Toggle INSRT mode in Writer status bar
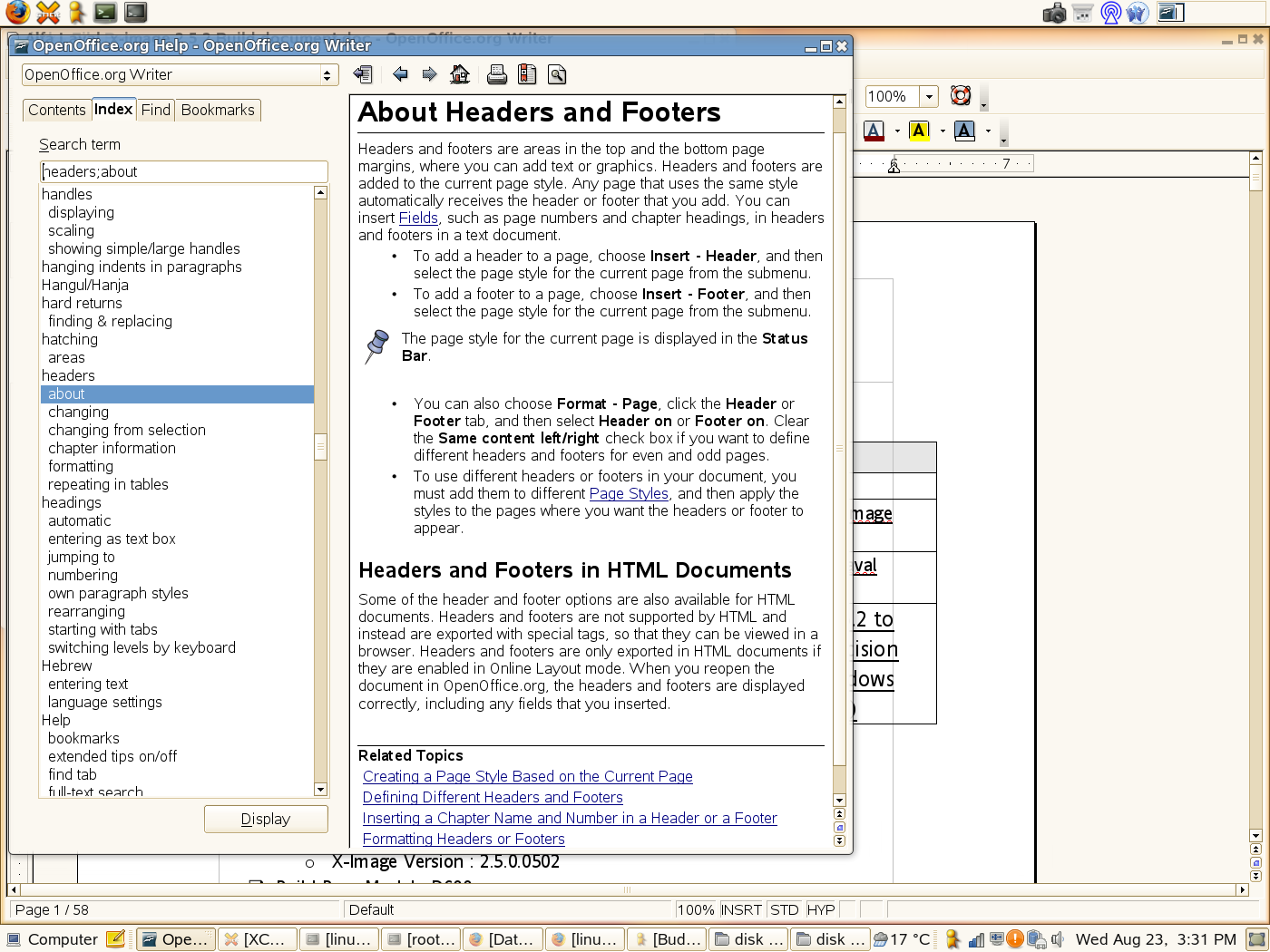Viewport: 1270px width, 952px height. point(742,909)
